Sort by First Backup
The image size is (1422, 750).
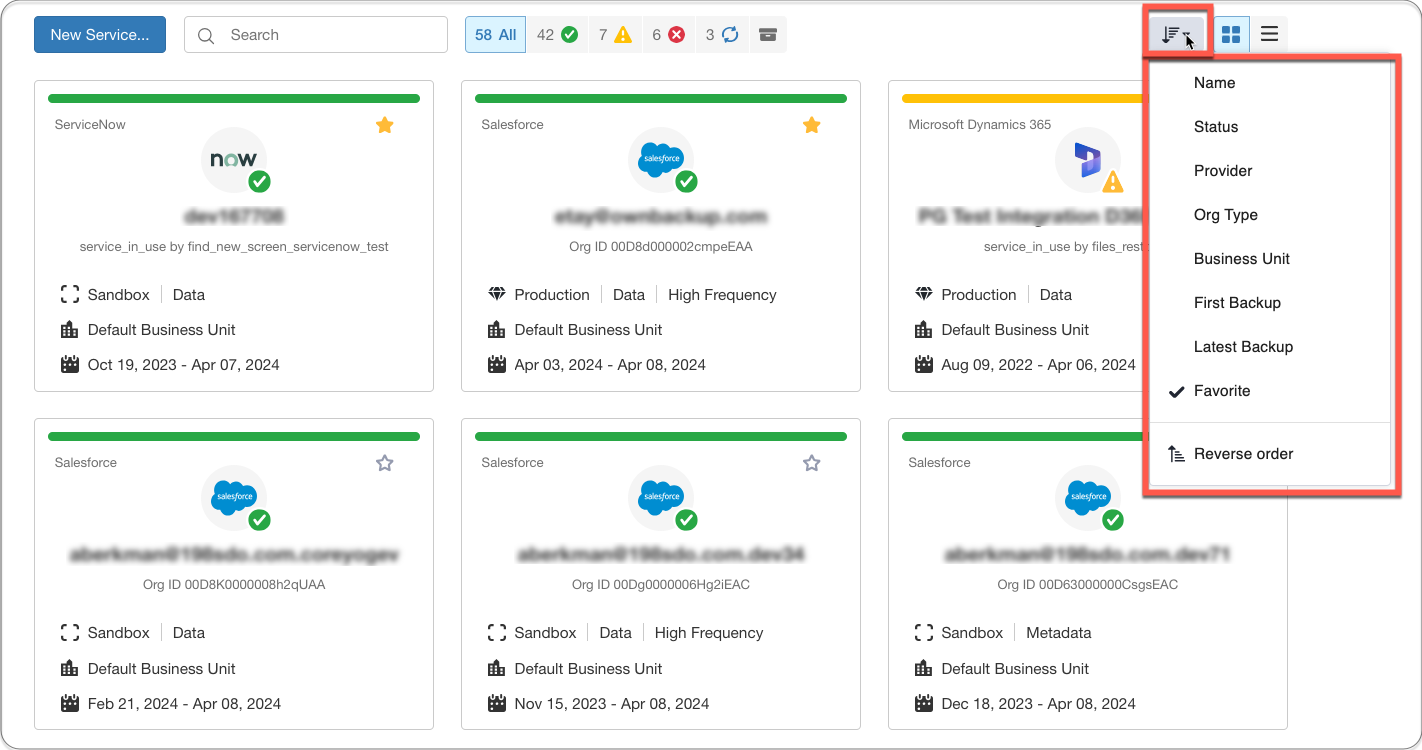pyautogui.click(x=1270, y=303)
